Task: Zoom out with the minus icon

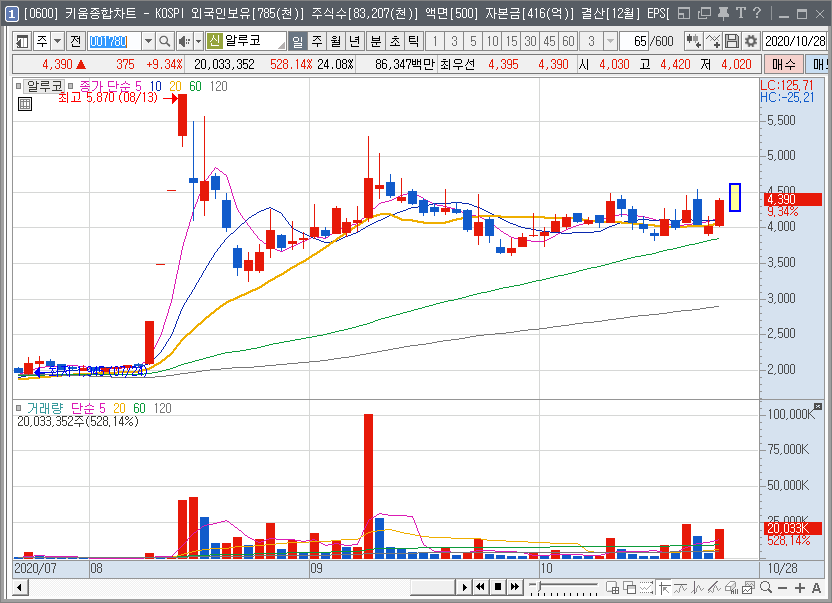Action: click(783, 588)
